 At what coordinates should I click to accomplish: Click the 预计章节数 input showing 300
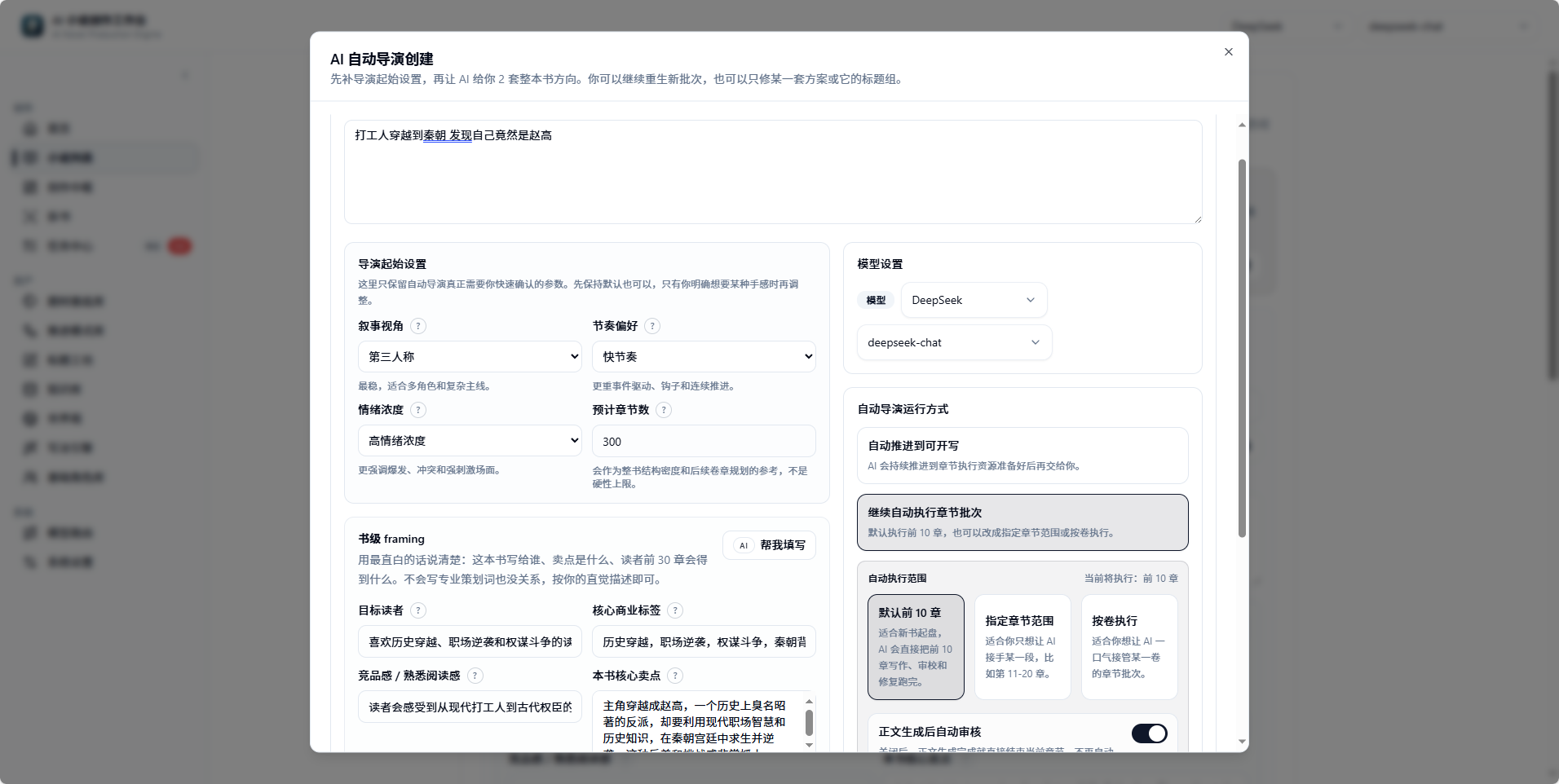pyautogui.click(x=704, y=441)
